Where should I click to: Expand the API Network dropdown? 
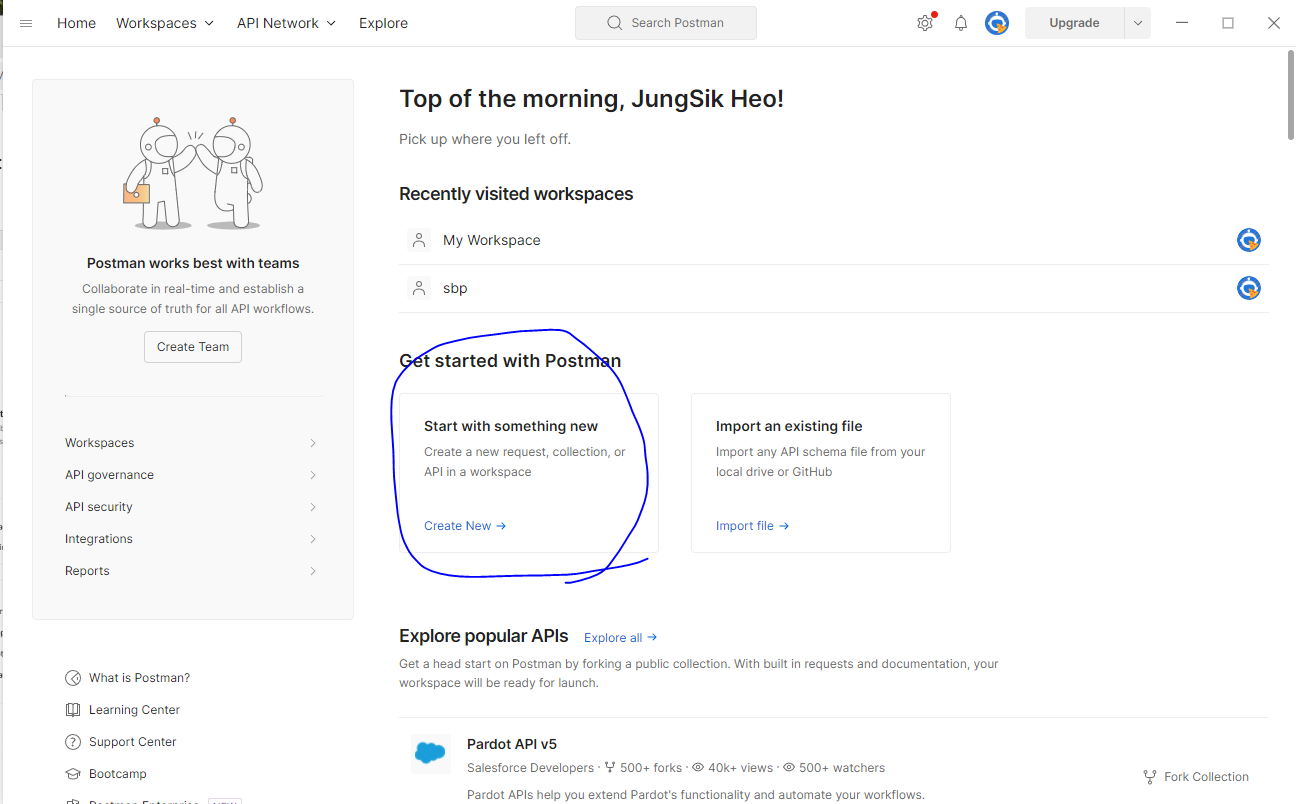click(x=286, y=23)
